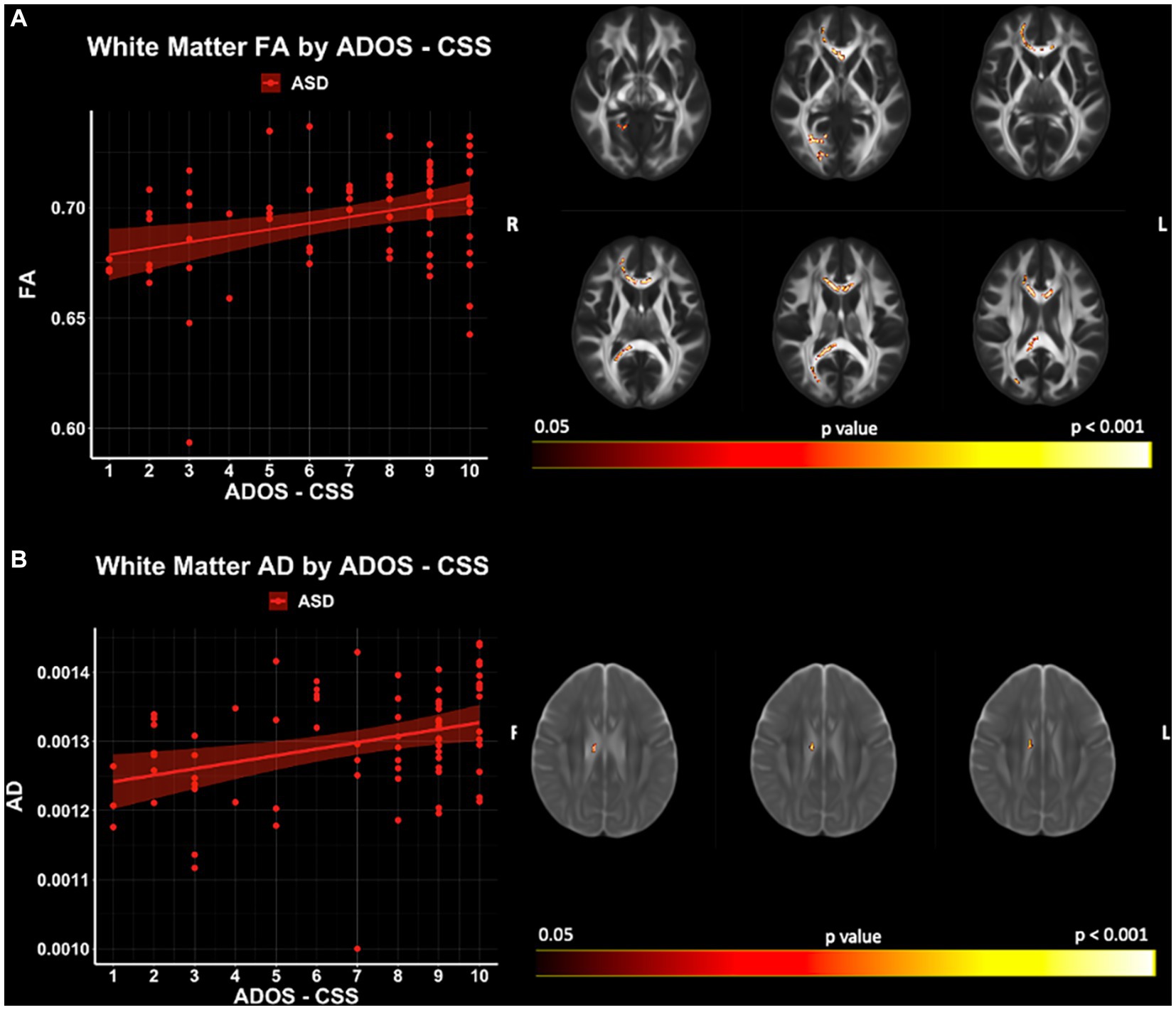Click the AD outlier point at 0.0010
The image size is (1176, 1010).
coord(357,949)
